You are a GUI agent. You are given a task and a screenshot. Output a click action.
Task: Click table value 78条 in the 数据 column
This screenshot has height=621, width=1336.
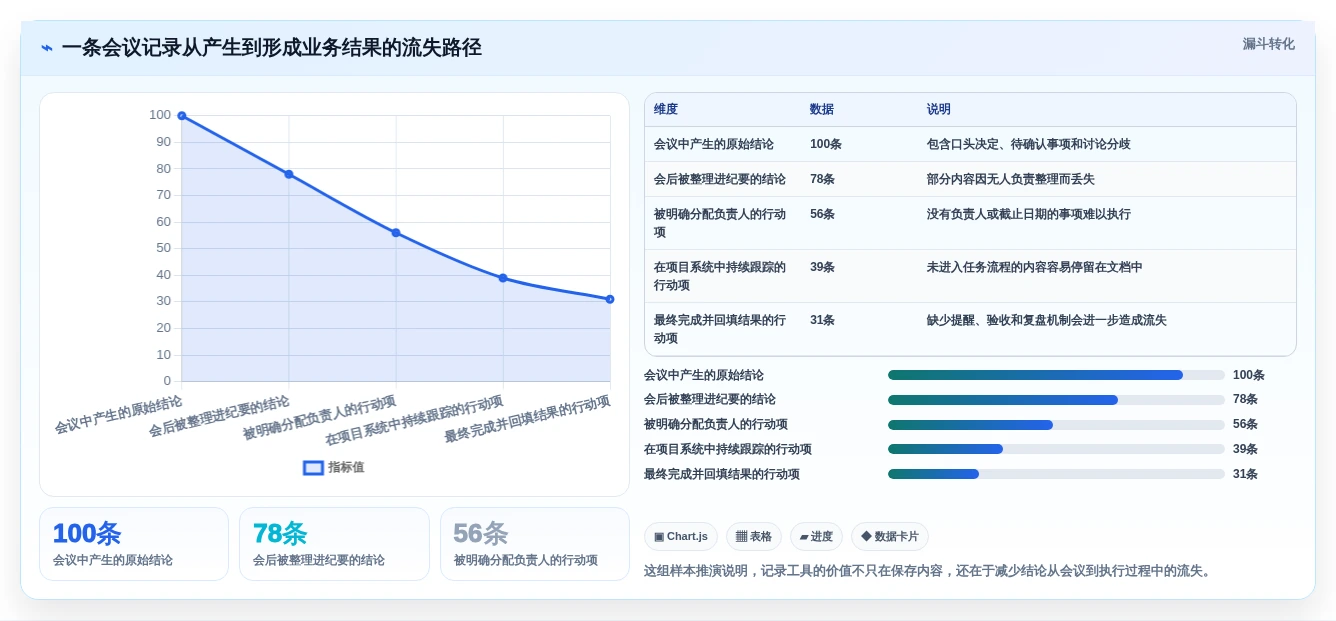(823, 179)
